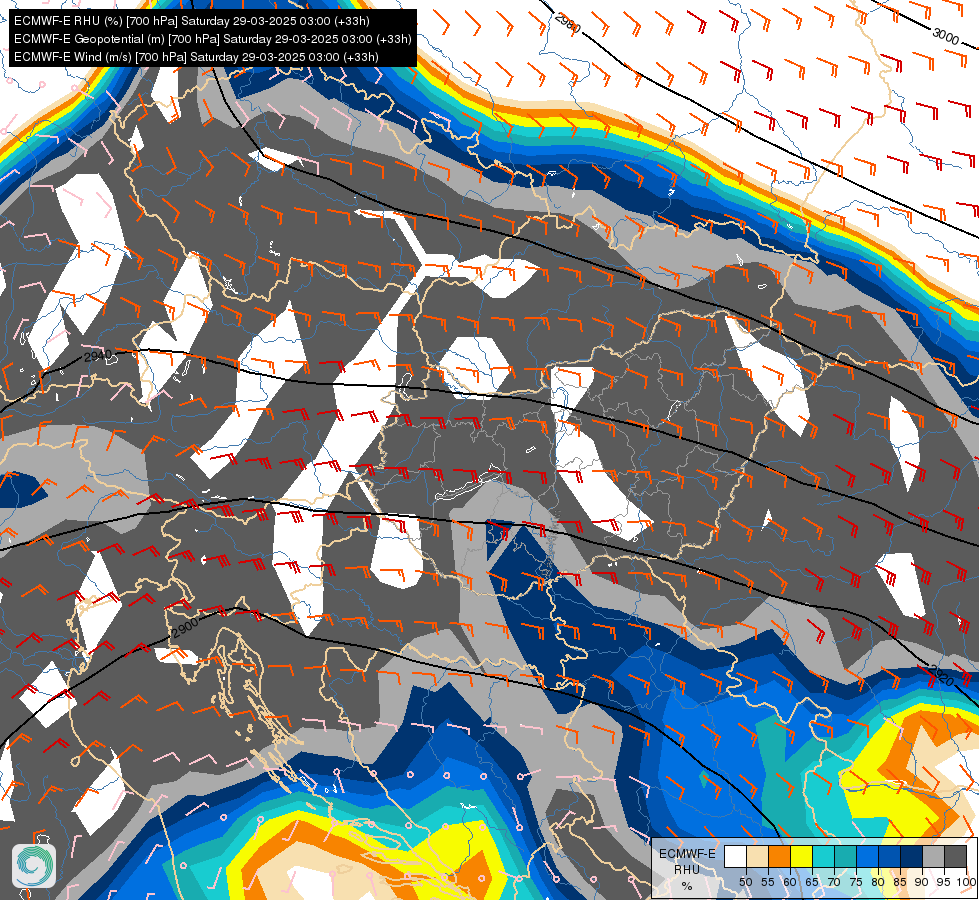The height and width of the screenshot is (900, 979).
Task: Pick the teal 70–75% legend swatch
Action: click(845, 856)
